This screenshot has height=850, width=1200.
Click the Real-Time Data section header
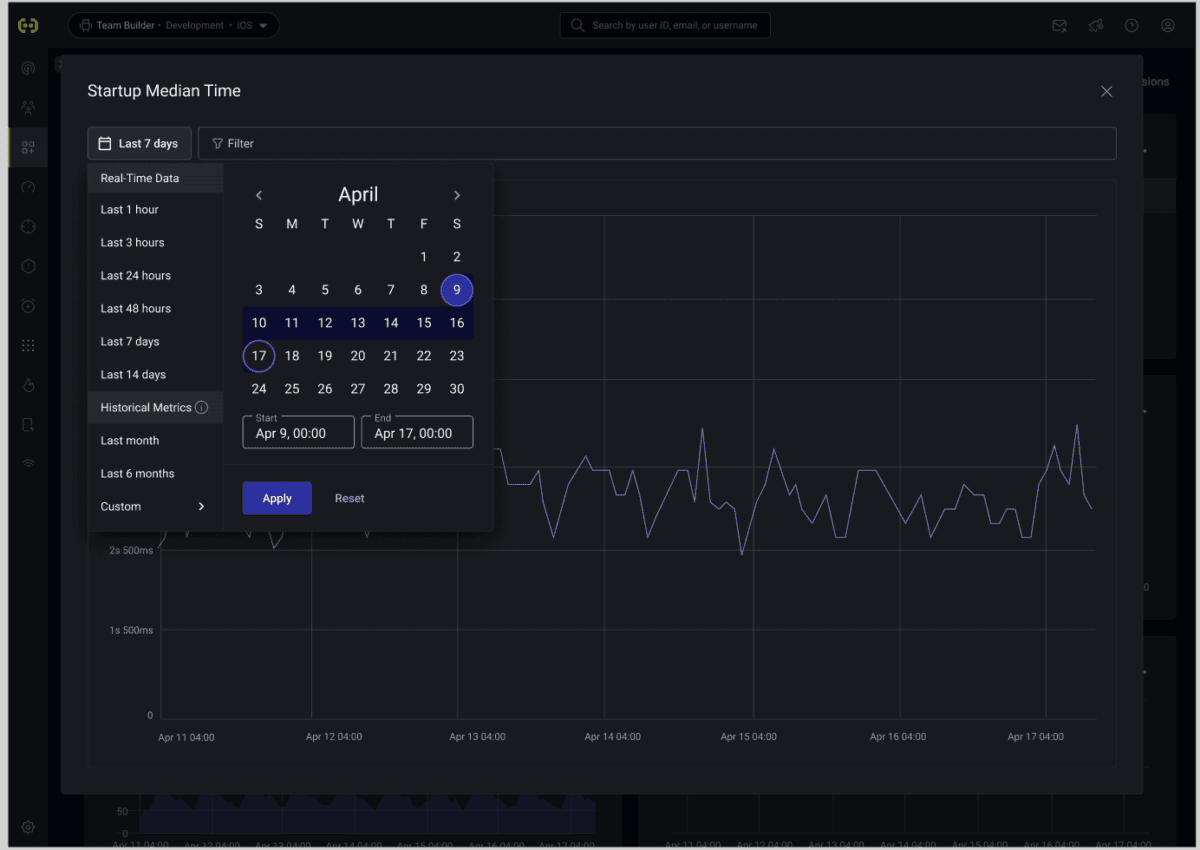coord(140,178)
